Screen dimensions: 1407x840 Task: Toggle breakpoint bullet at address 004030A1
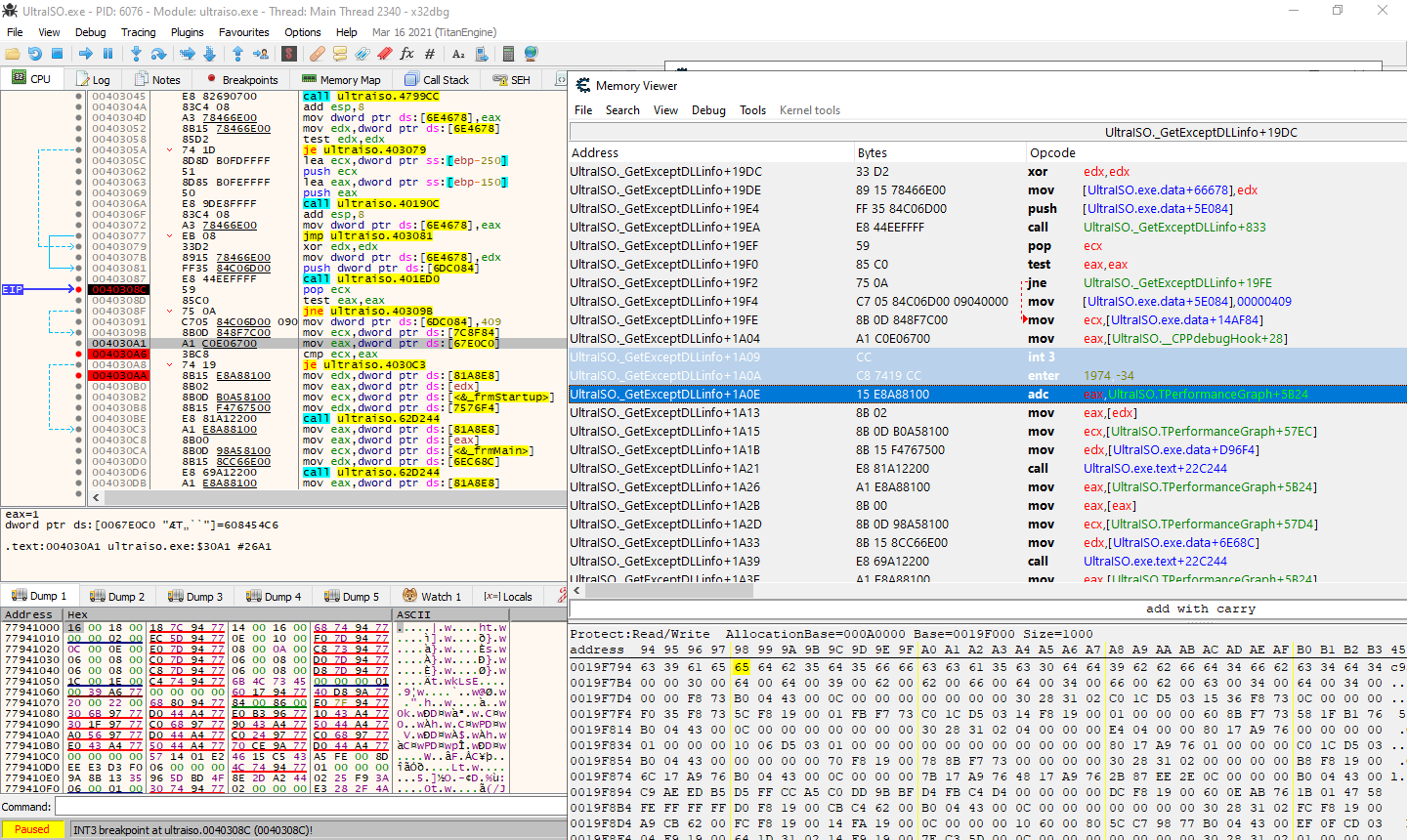79,343
